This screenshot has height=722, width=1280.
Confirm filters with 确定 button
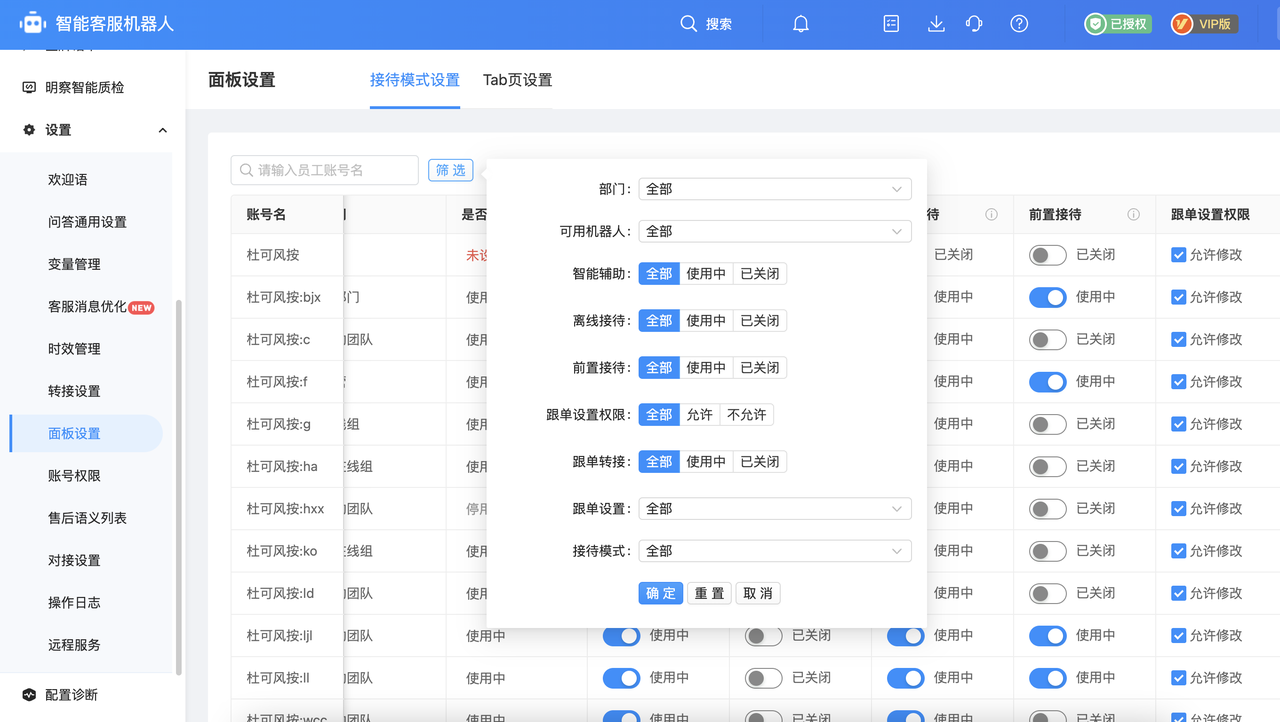(661, 593)
